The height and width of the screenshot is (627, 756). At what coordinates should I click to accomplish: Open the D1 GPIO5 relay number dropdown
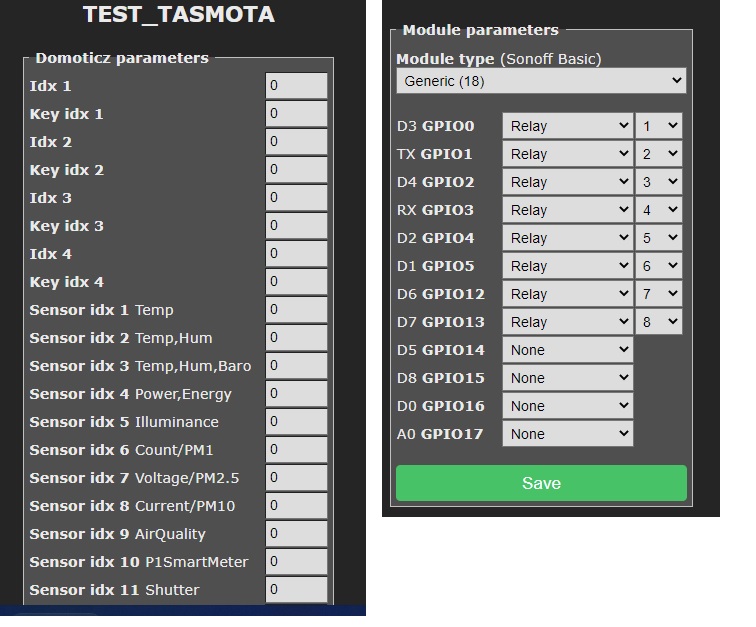pos(659,266)
